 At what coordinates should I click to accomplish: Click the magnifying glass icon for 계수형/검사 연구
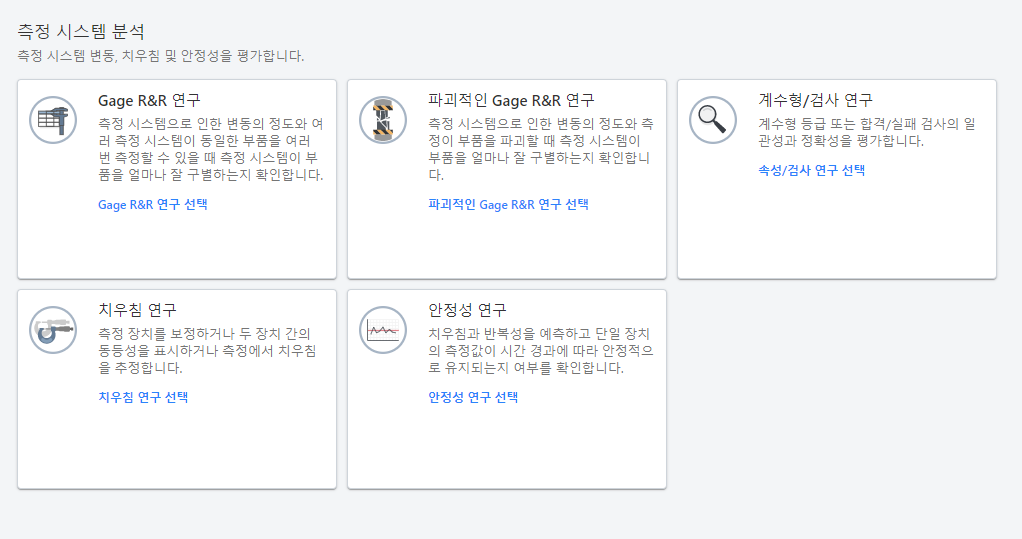coord(713,120)
